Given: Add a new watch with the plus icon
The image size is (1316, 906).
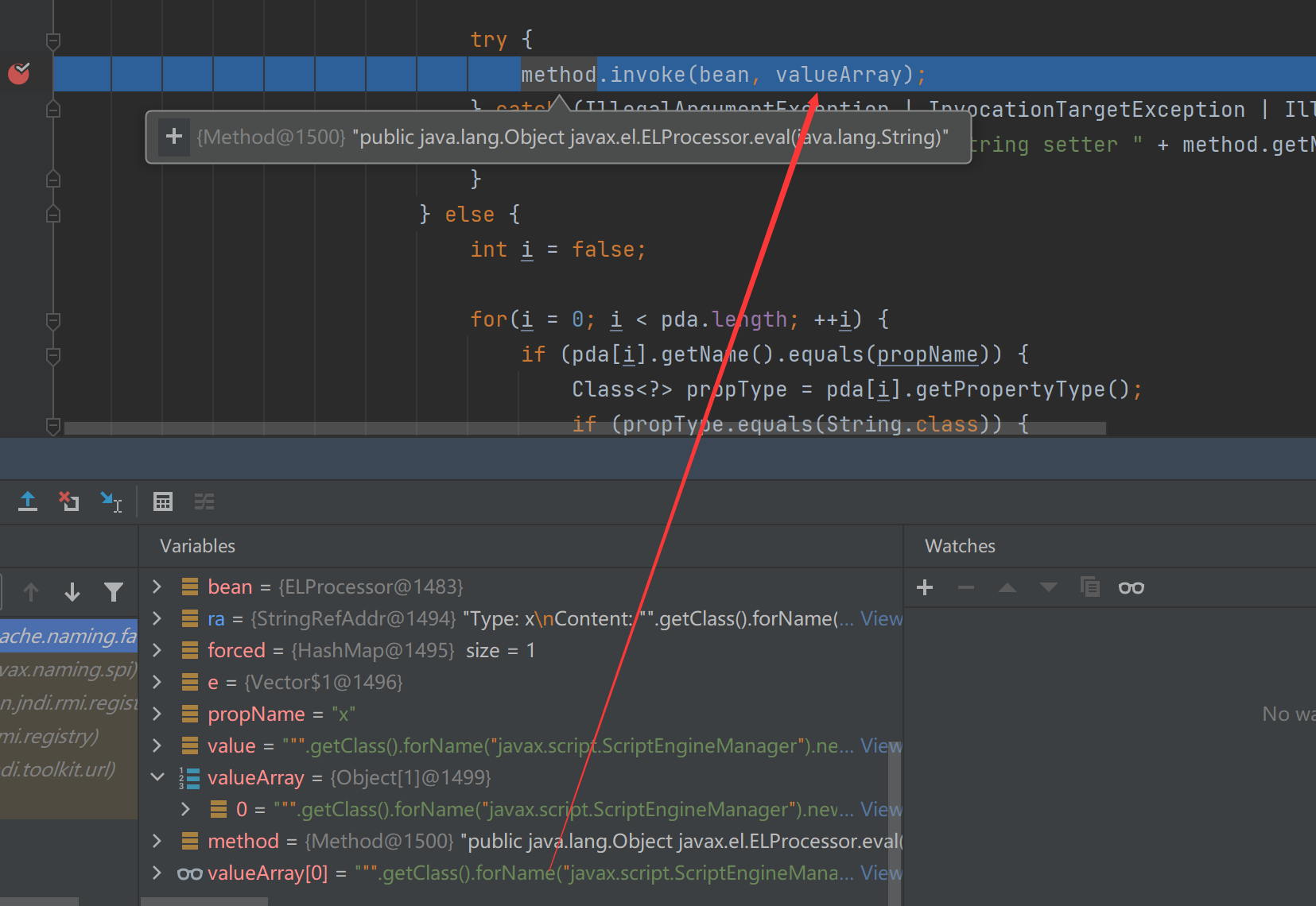Looking at the screenshot, I should [x=924, y=587].
